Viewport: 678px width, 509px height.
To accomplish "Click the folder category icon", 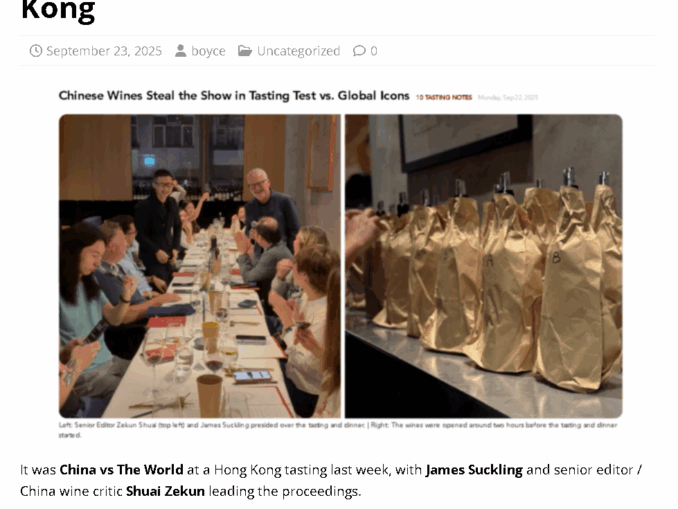I will click(245, 51).
